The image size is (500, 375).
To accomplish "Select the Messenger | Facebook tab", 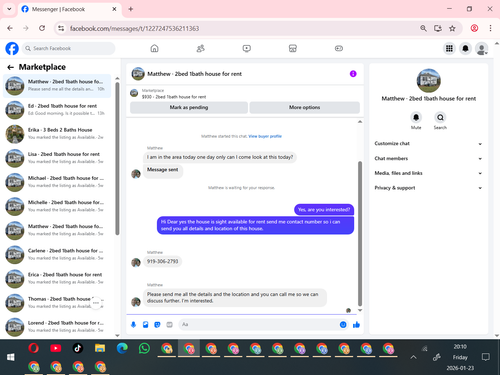I will coord(68,9).
